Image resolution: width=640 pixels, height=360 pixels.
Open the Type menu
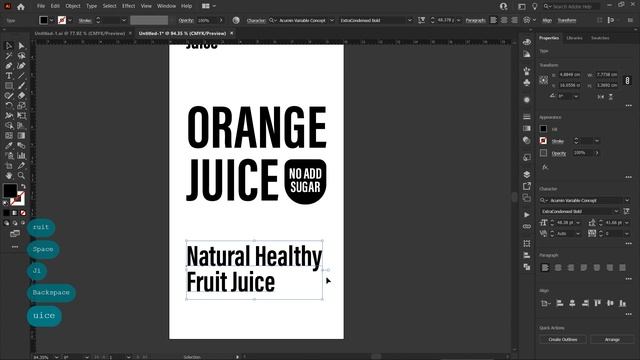[91, 6]
